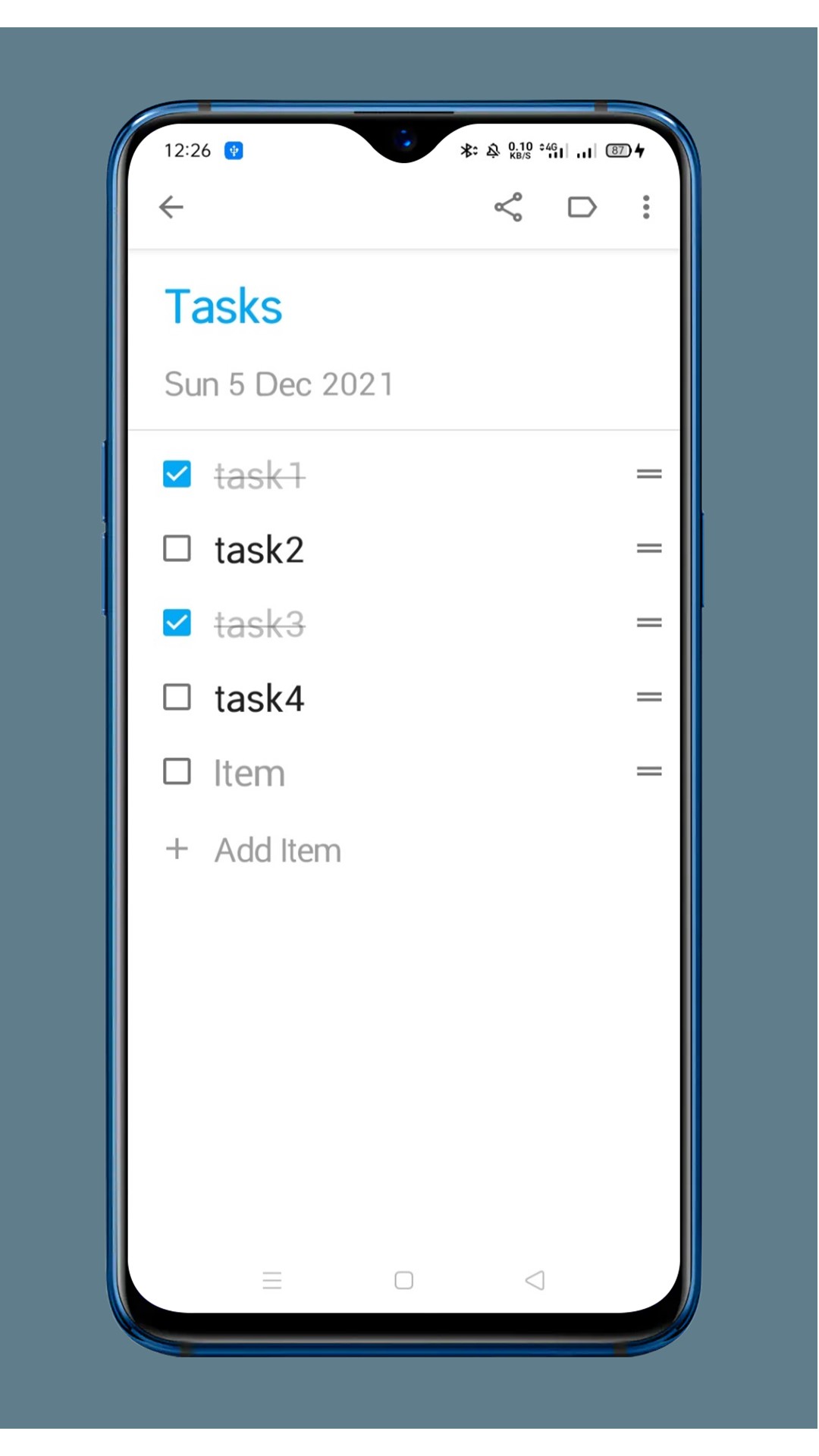Grab the reorder handle next to task2
The width and height of the screenshot is (819, 1456).
(649, 548)
